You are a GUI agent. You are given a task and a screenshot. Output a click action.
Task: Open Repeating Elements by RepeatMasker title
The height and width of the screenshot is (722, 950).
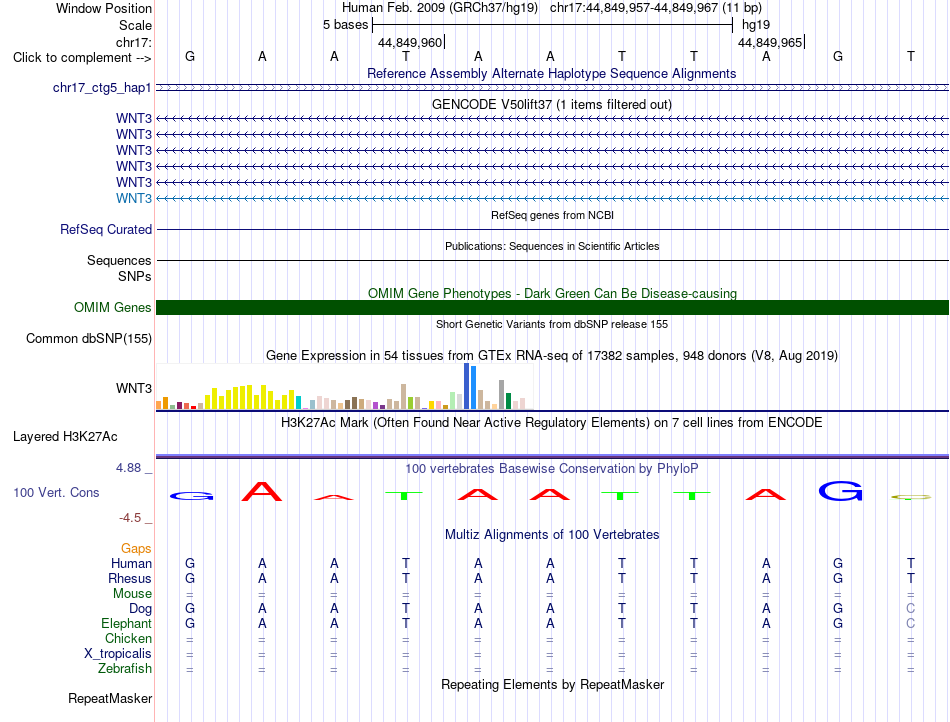tap(552, 684)
